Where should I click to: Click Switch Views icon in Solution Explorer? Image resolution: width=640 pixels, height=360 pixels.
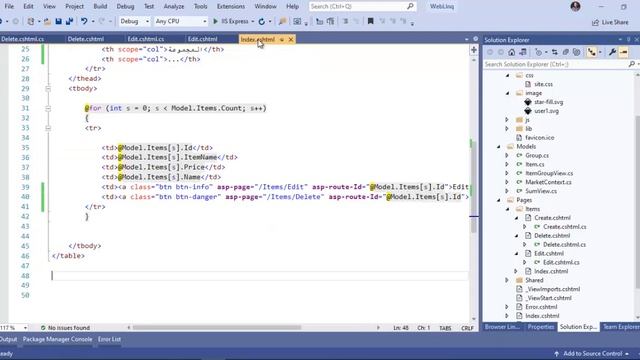pyautogui.click(x=522, y=52)
